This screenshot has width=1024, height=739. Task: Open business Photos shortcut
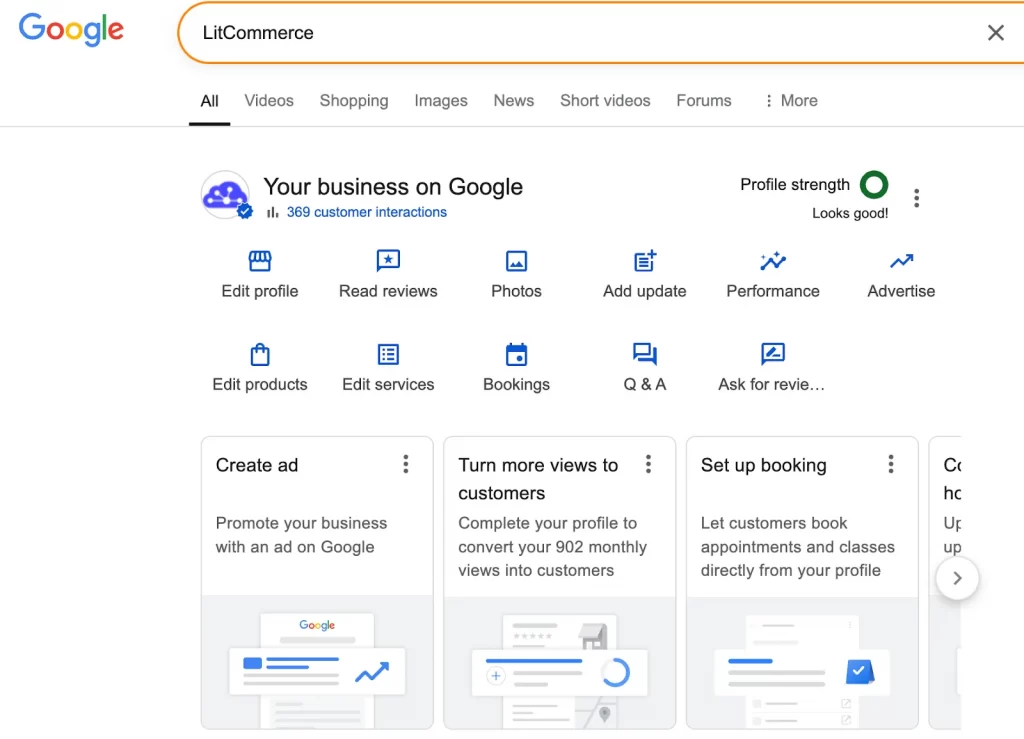pos(516,274)
